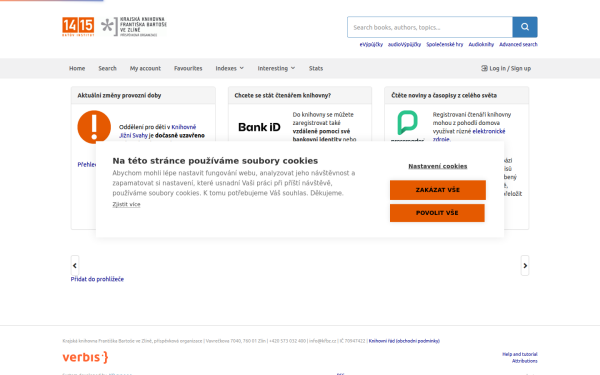Click the green PressReader logo
This screenshot has height=375, width=600.
click(x=408, y=122)
